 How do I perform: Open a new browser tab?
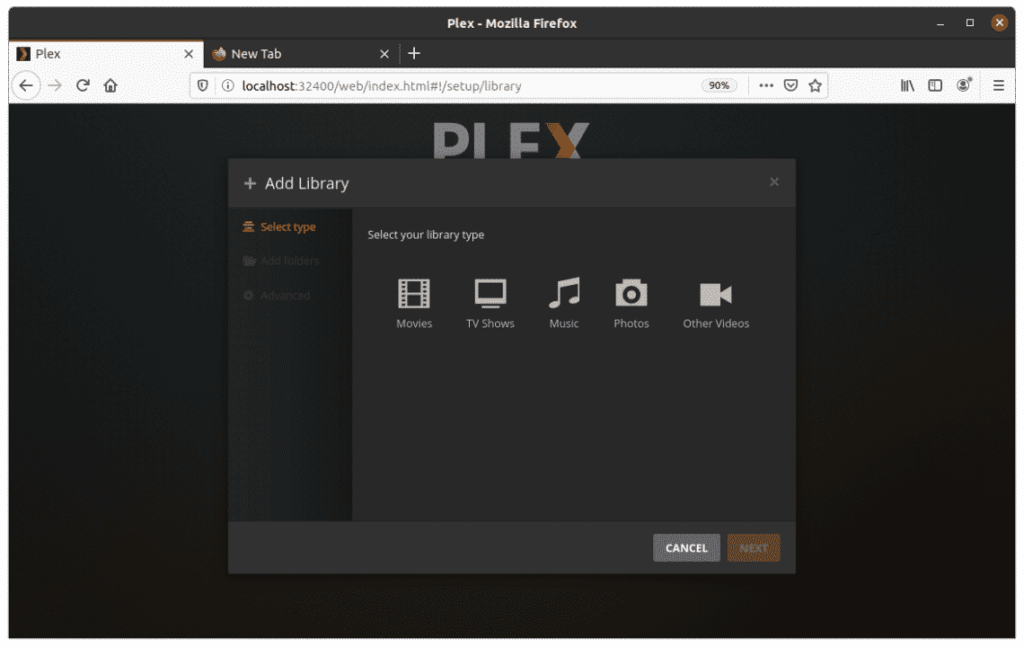414,54
